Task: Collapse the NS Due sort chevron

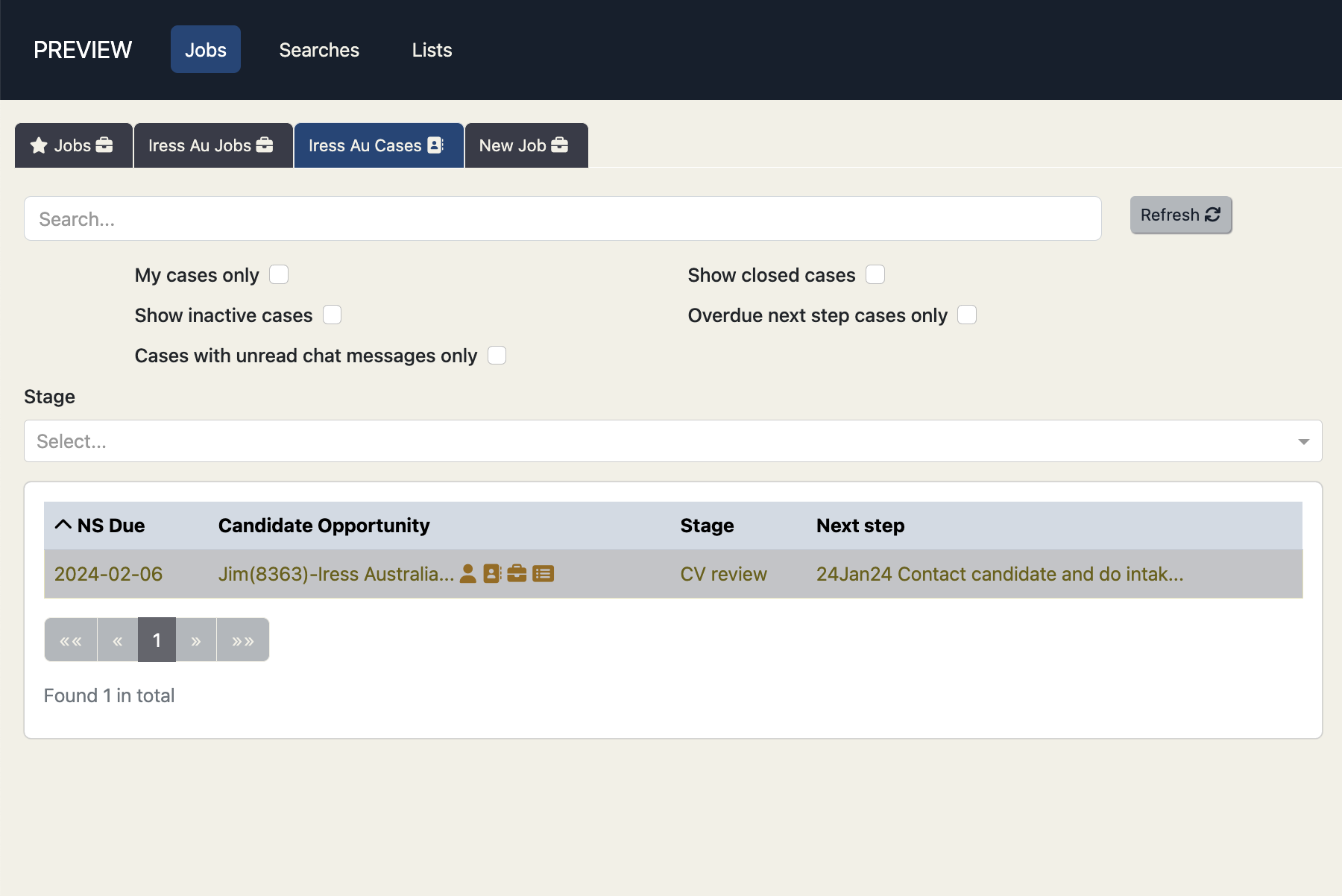Action: 63,524
